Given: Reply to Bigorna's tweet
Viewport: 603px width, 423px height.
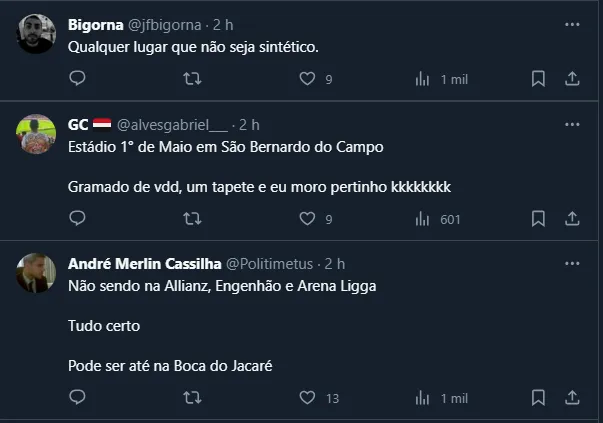Looking at the screenshot, I should [77, 78].
